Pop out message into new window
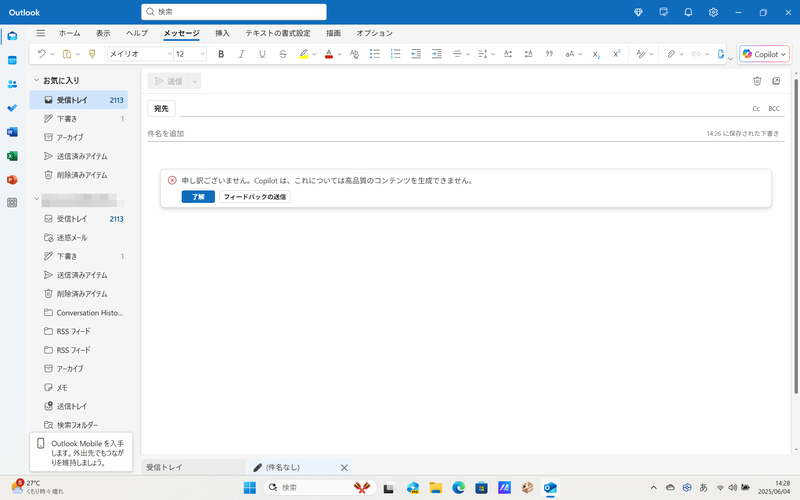The height and width of the screenshot is (500, 800). click(776, 81)
